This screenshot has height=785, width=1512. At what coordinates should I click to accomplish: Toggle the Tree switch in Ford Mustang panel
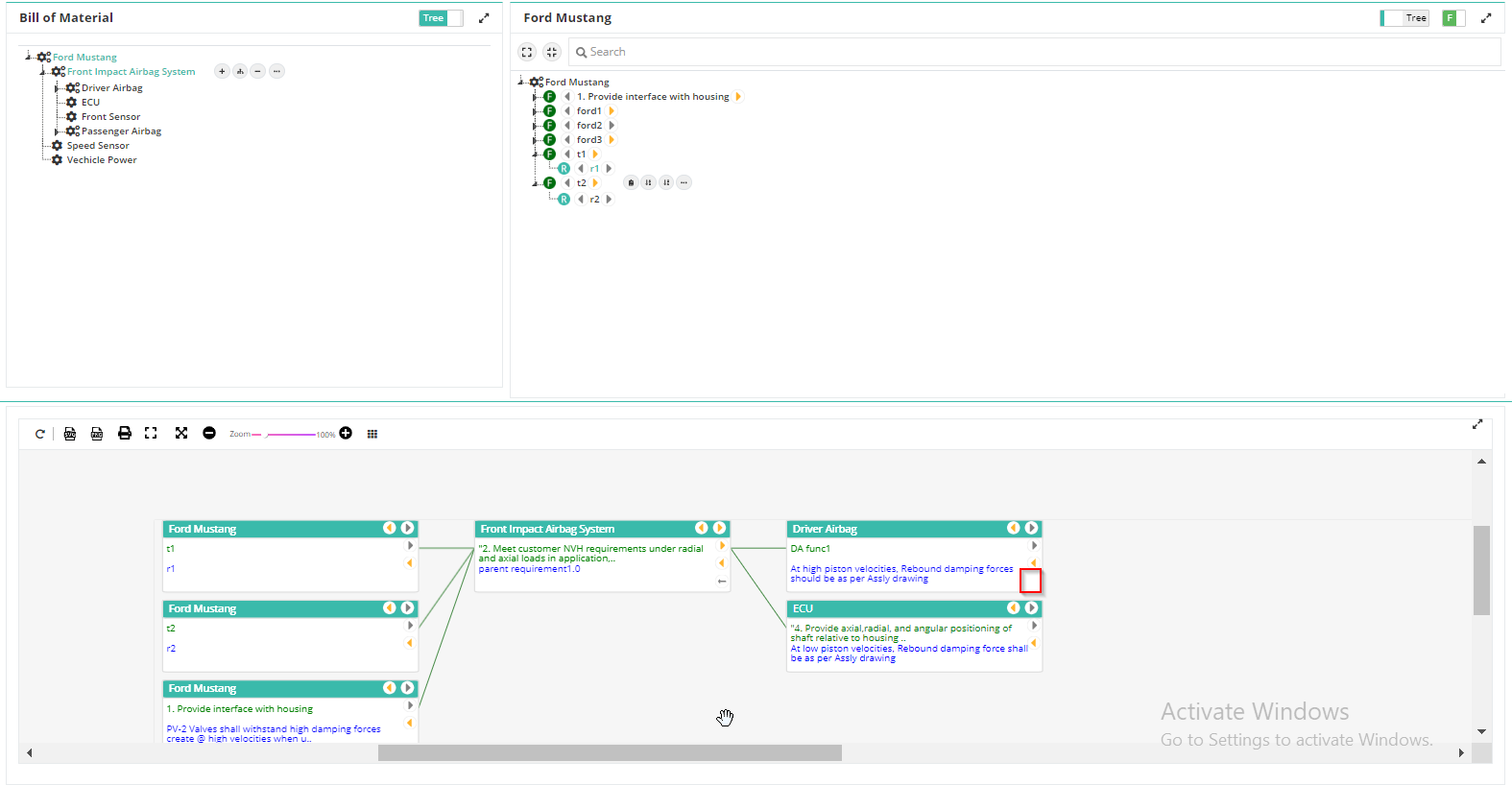click(x=1404, y=18)
